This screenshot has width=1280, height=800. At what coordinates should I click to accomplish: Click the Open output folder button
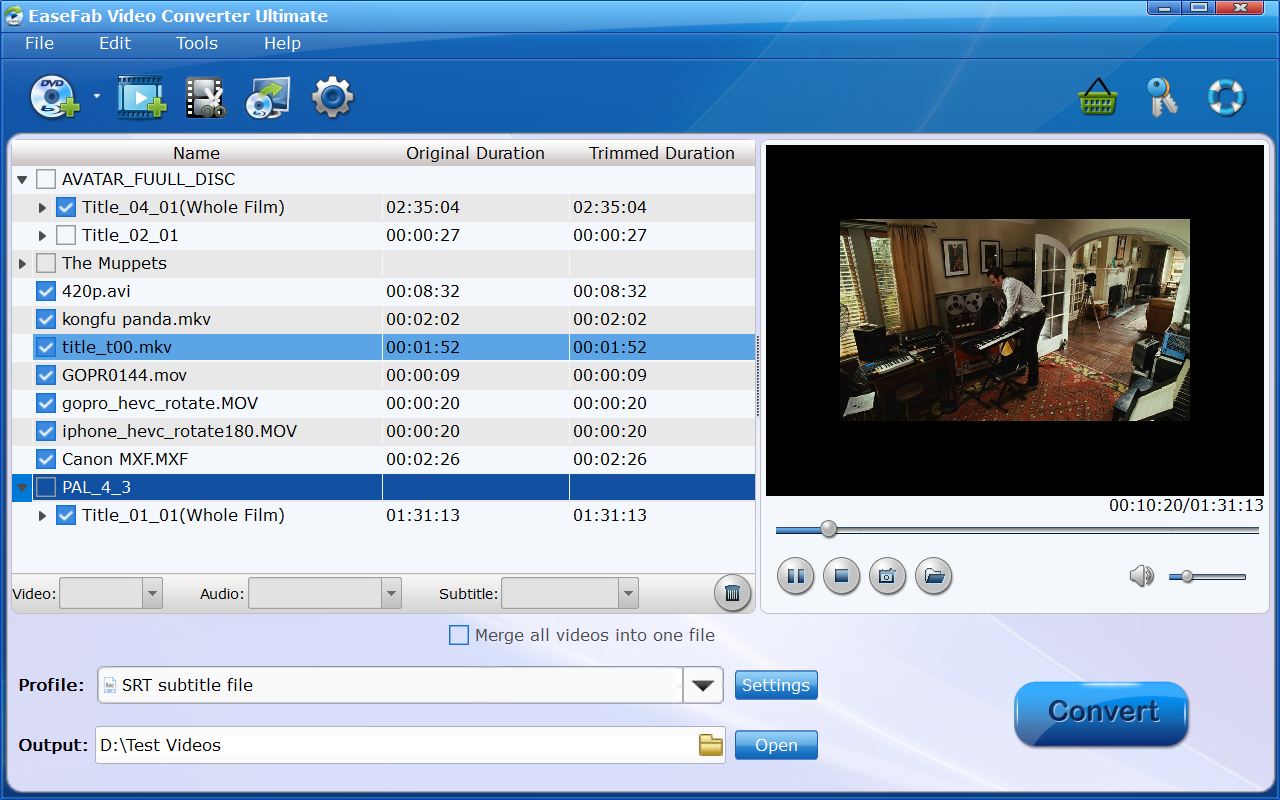tap(776, 745)
